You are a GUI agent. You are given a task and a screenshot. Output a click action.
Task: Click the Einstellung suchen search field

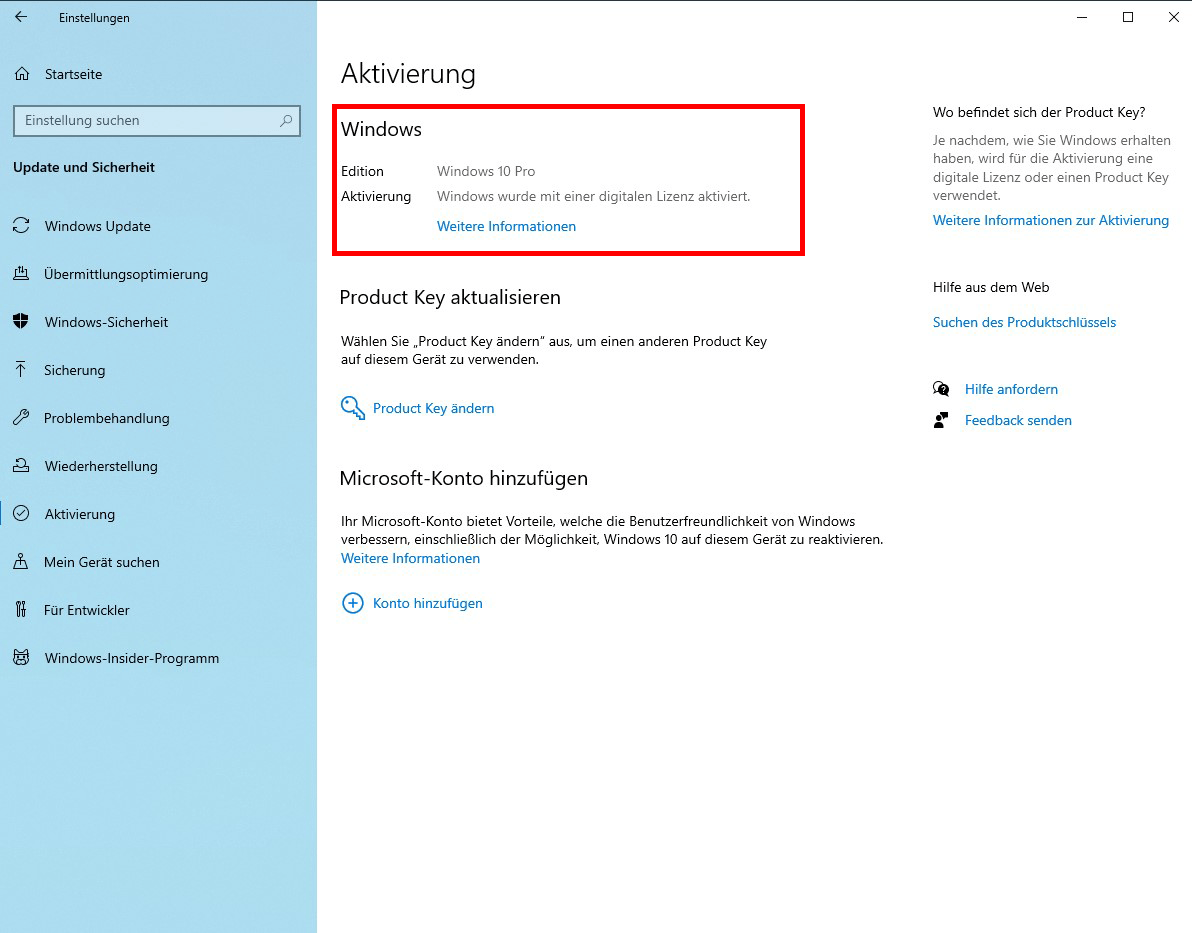point(157,120)
